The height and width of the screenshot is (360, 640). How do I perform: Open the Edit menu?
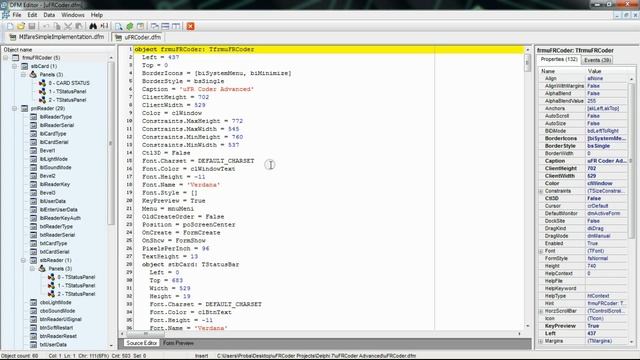[x=32, y=15]
